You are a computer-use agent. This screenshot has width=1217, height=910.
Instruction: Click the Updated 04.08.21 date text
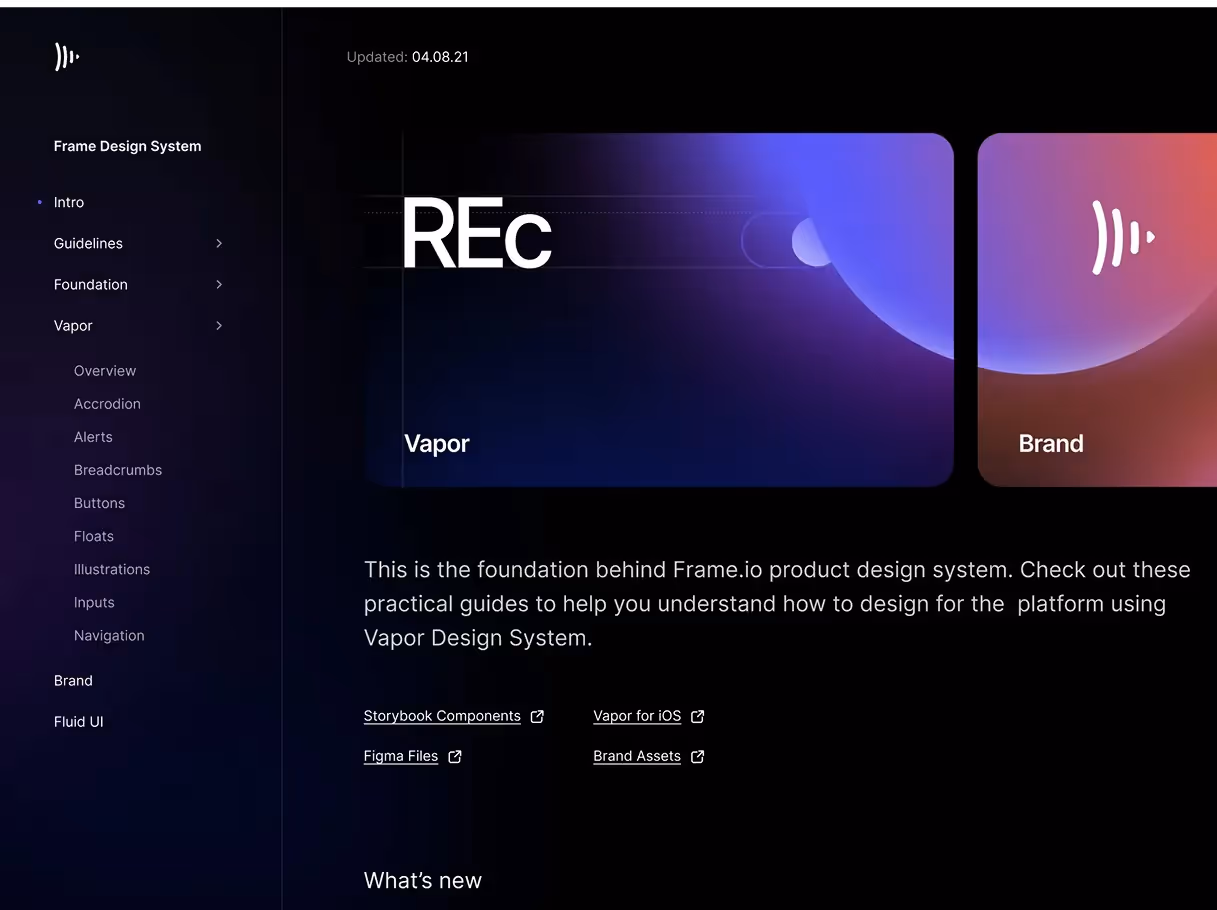[x=408, y=57]
